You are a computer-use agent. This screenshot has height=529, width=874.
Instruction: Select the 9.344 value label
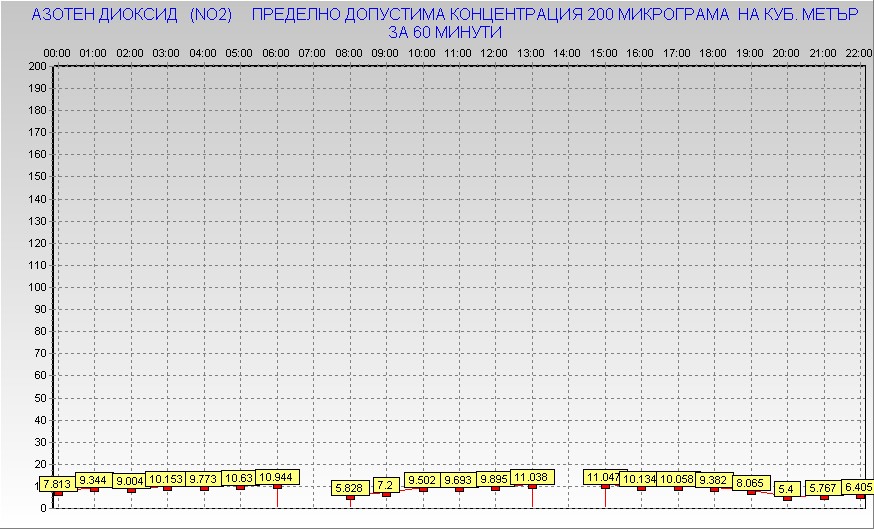coord(94,480)
